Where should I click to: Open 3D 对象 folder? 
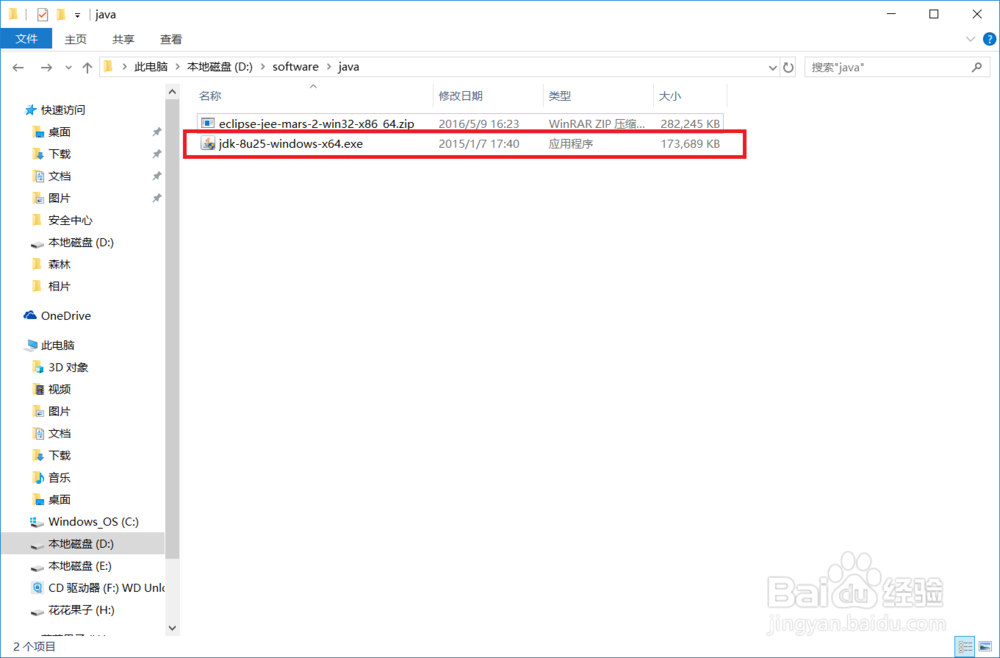[68, 368]
